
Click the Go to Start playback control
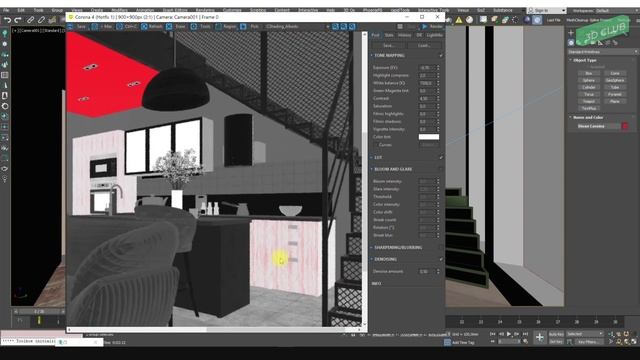tap(493, 334)
